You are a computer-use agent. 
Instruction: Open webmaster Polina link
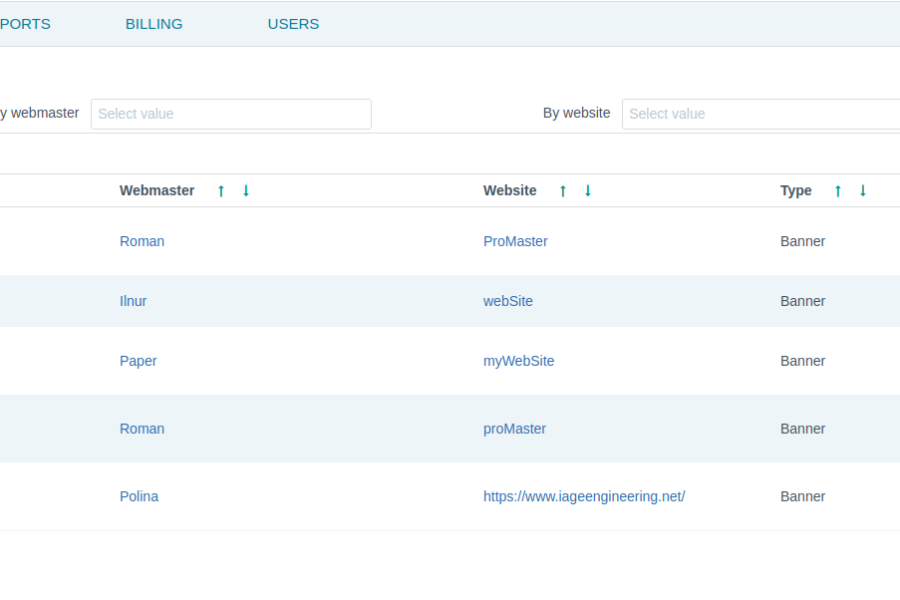(x=139, y=496)
